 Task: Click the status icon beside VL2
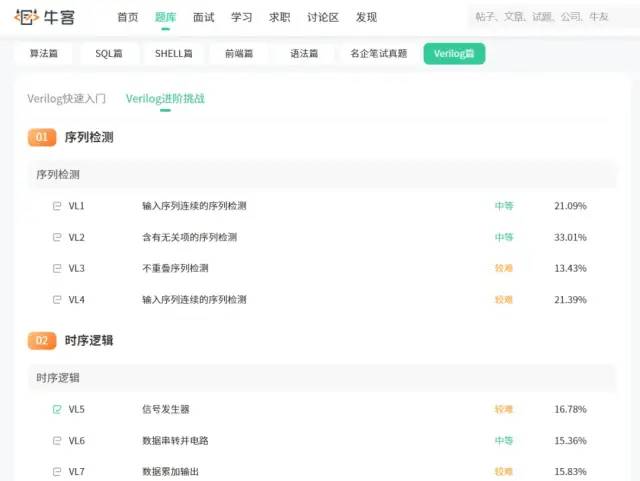point(57,237)
